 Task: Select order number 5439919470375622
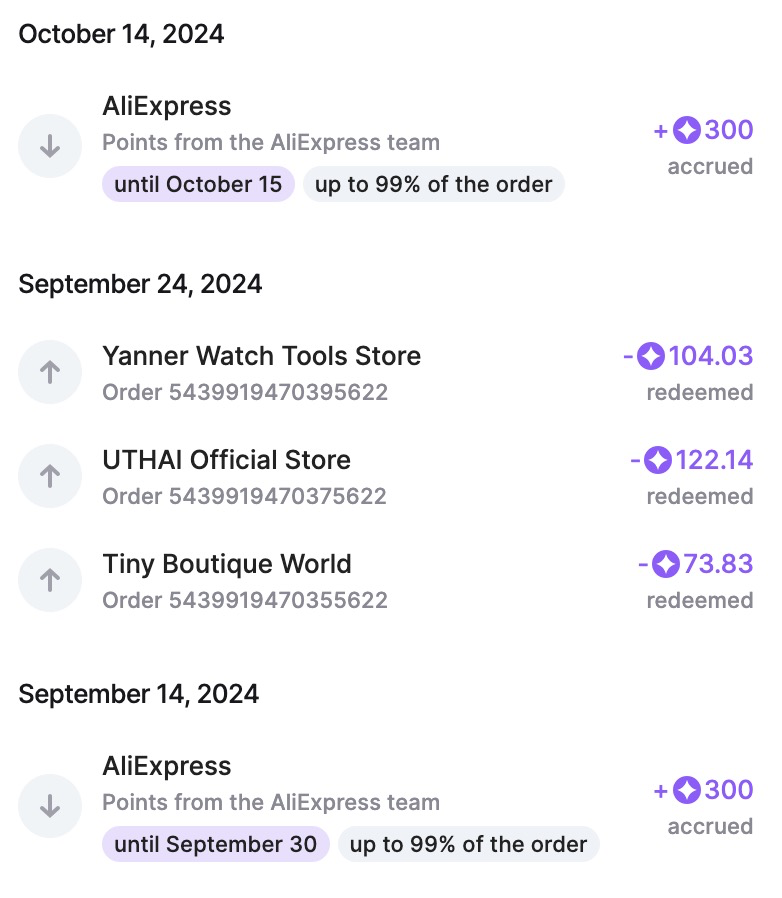[244, 497]
